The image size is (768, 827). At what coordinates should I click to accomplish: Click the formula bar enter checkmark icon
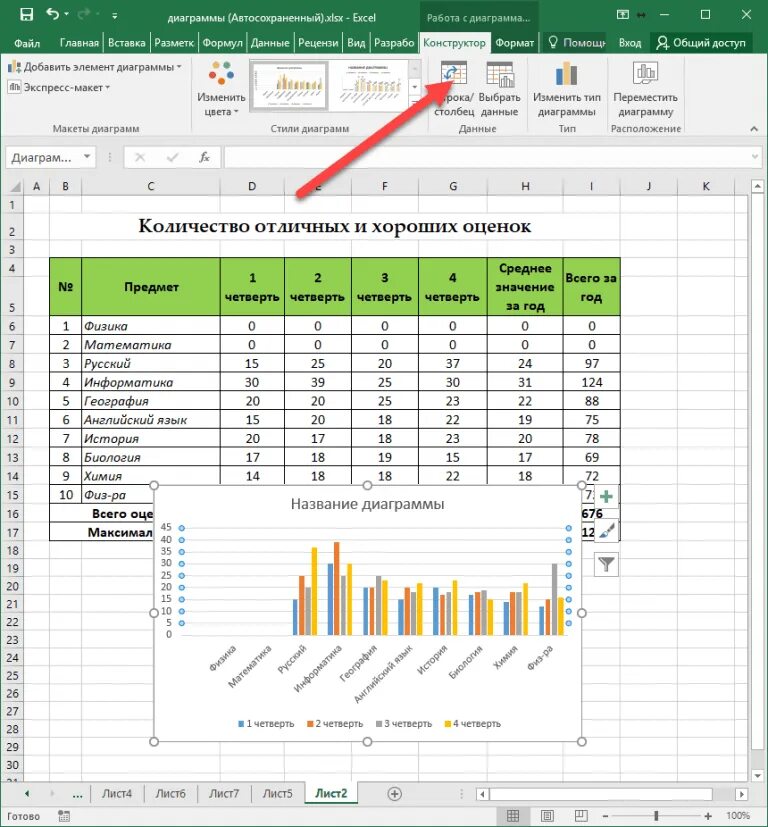(172, 157)
